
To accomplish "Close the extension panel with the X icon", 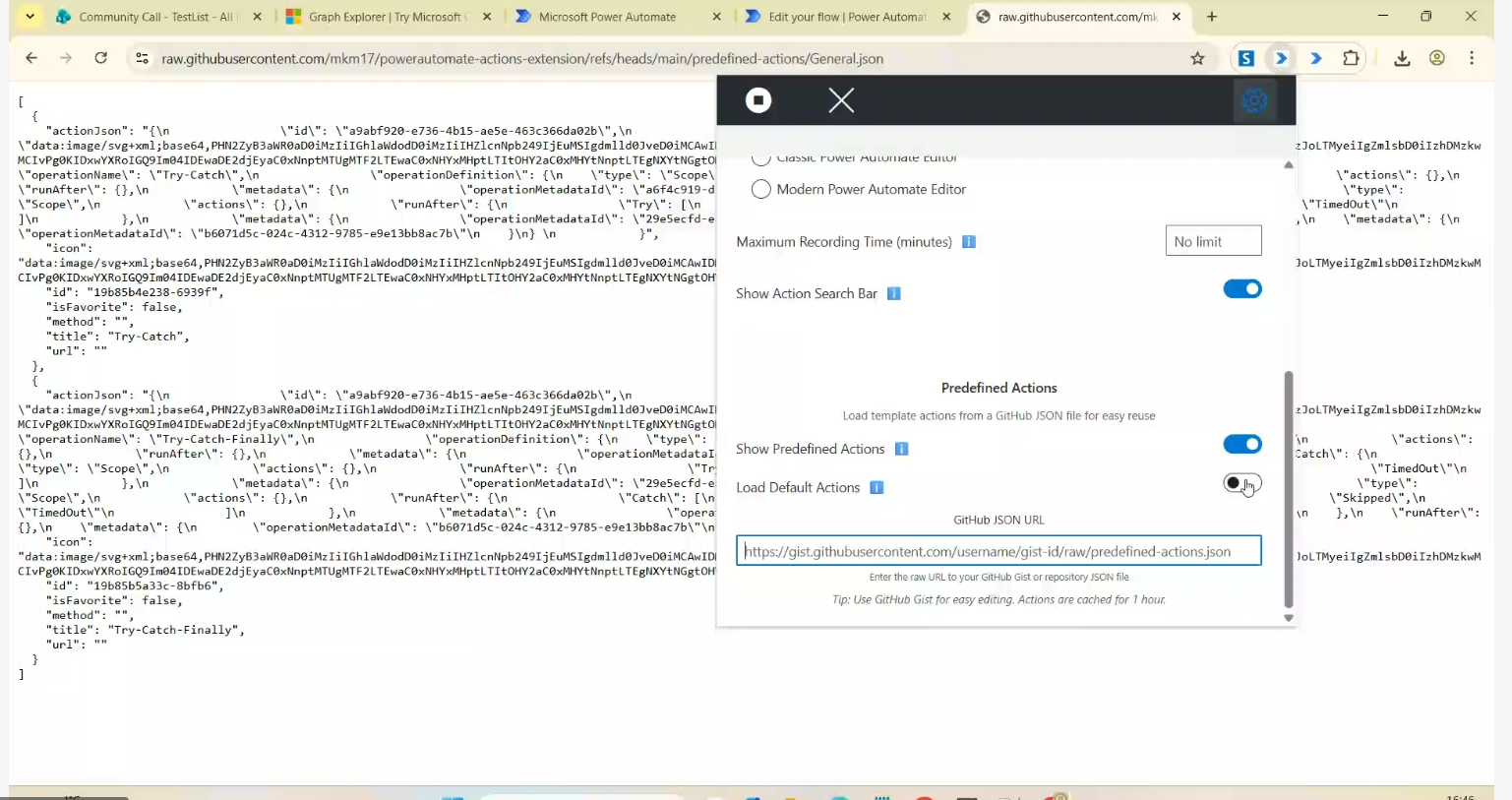I will 841,100.
